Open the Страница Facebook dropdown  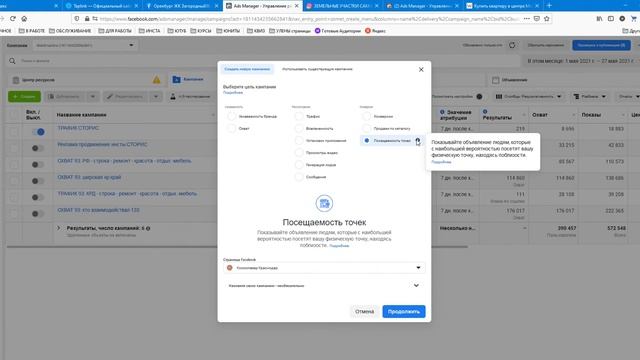324,268
